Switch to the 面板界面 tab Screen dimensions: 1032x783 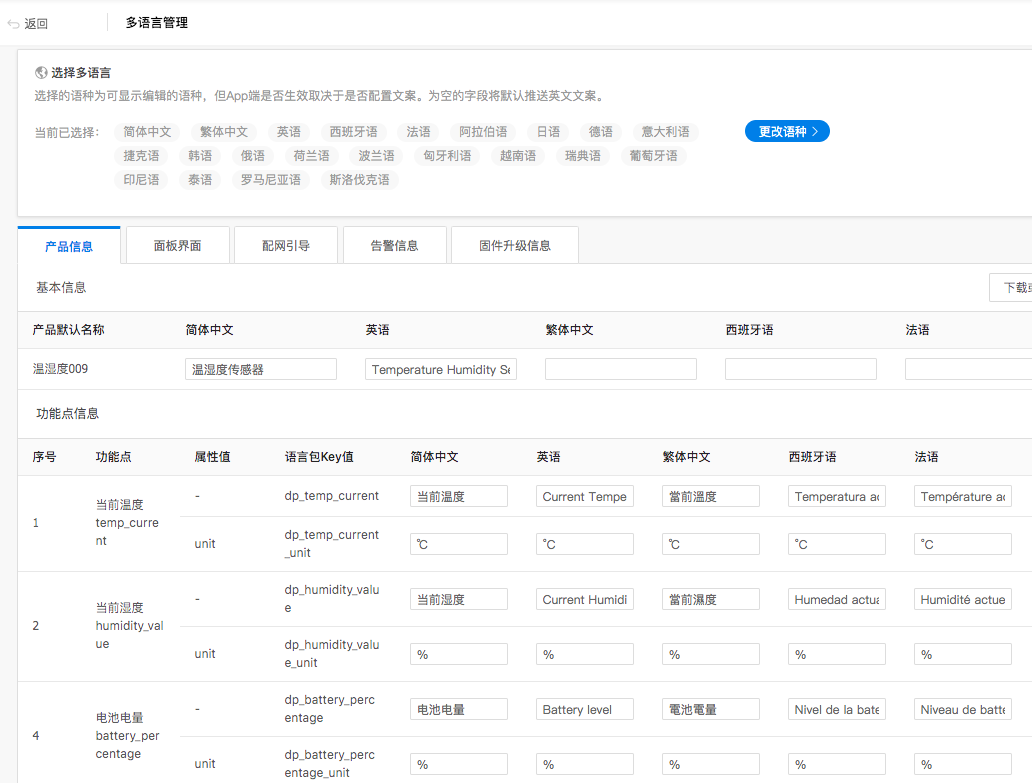(177, 244)
